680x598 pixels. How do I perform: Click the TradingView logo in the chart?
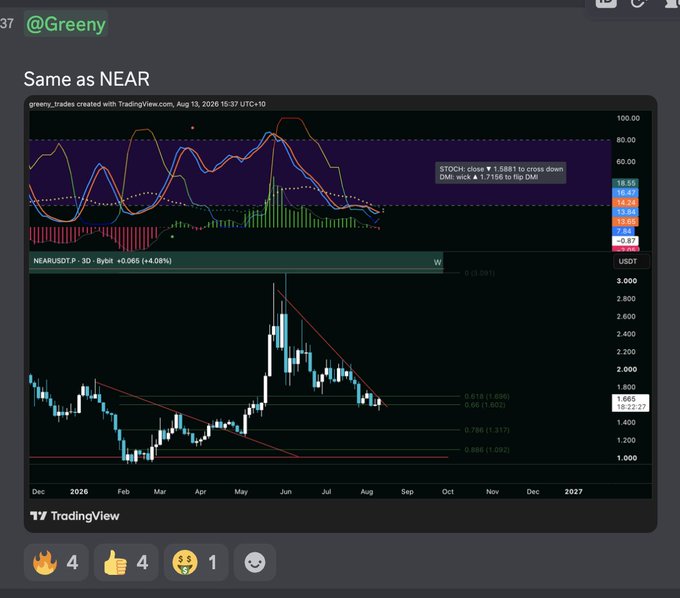pos(75,516)
